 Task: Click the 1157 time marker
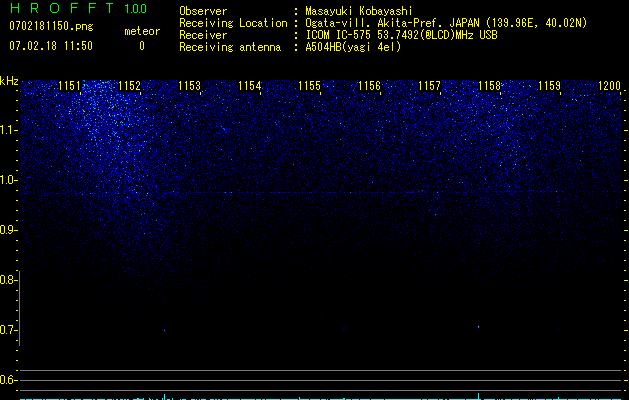(x=429, y=85)
